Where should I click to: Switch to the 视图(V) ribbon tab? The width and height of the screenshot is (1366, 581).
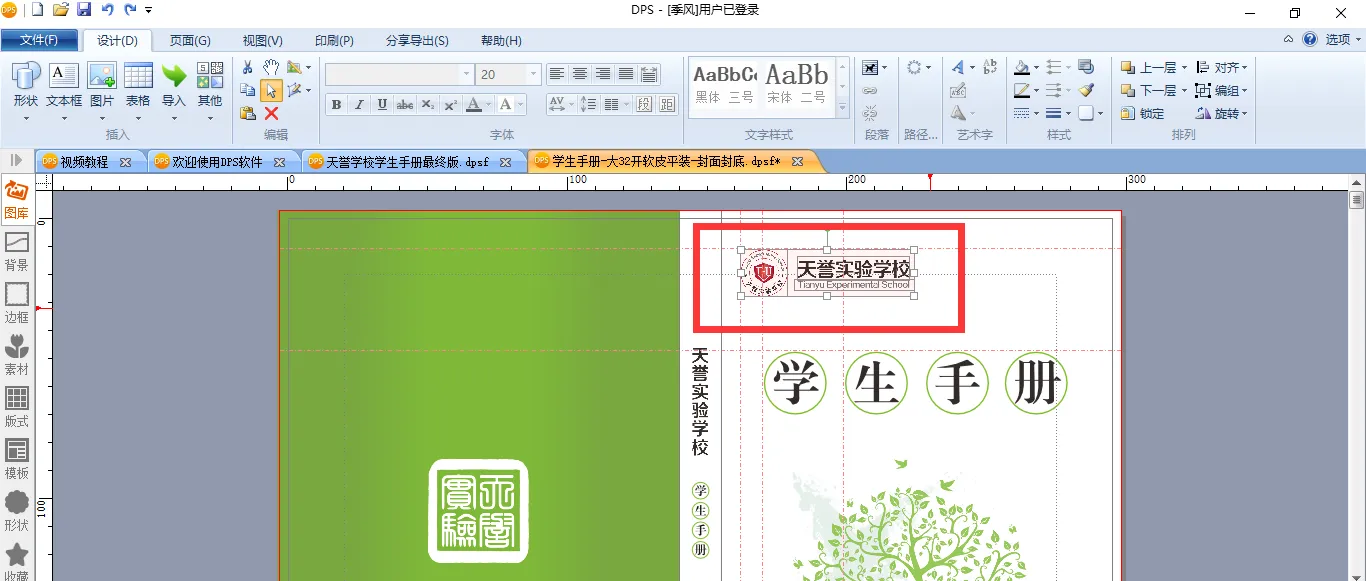tap(263, 40)
